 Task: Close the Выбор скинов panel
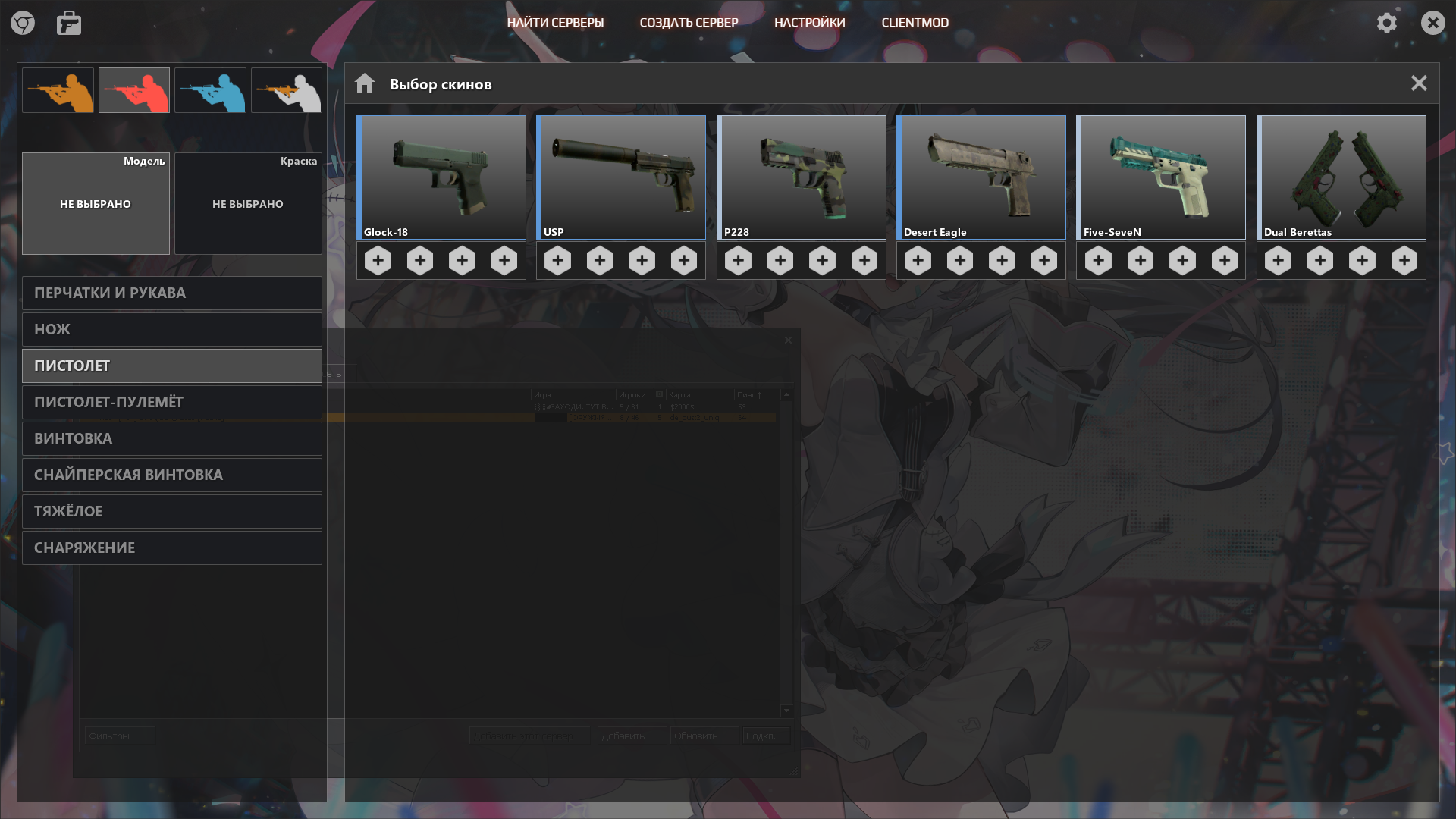tap(1419, 83)
